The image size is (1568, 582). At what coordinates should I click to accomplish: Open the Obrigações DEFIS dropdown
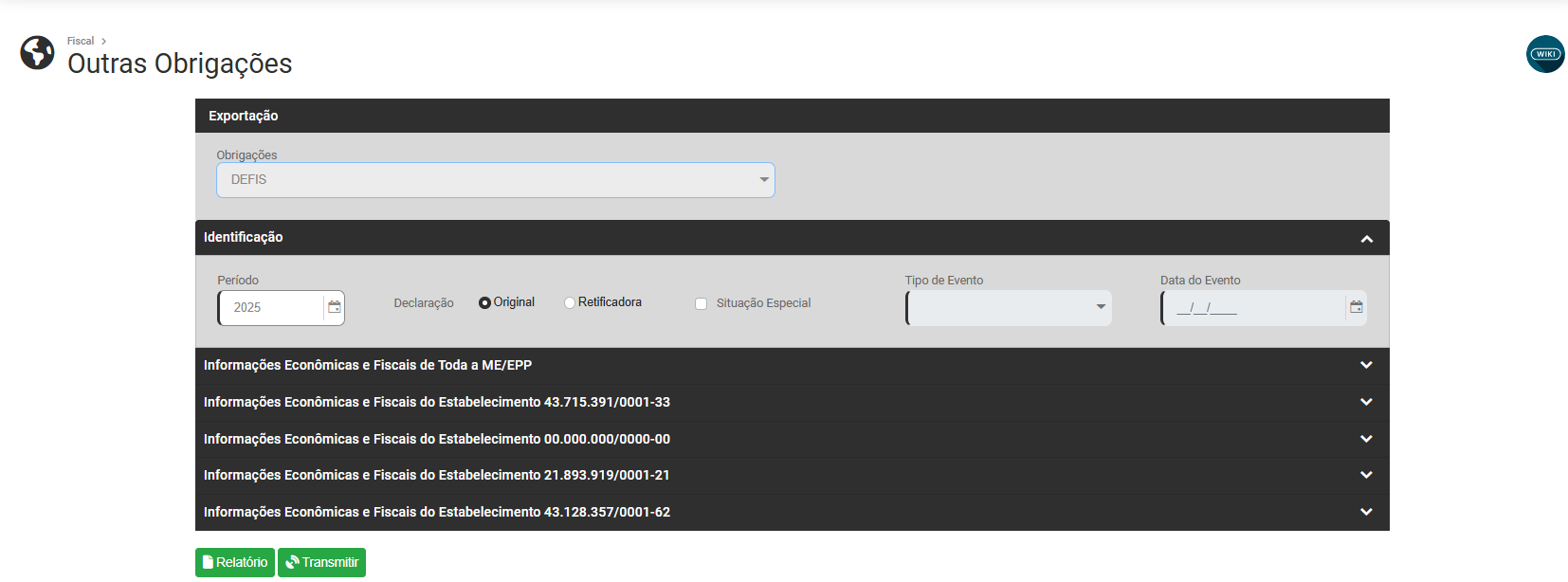point(495,180)
